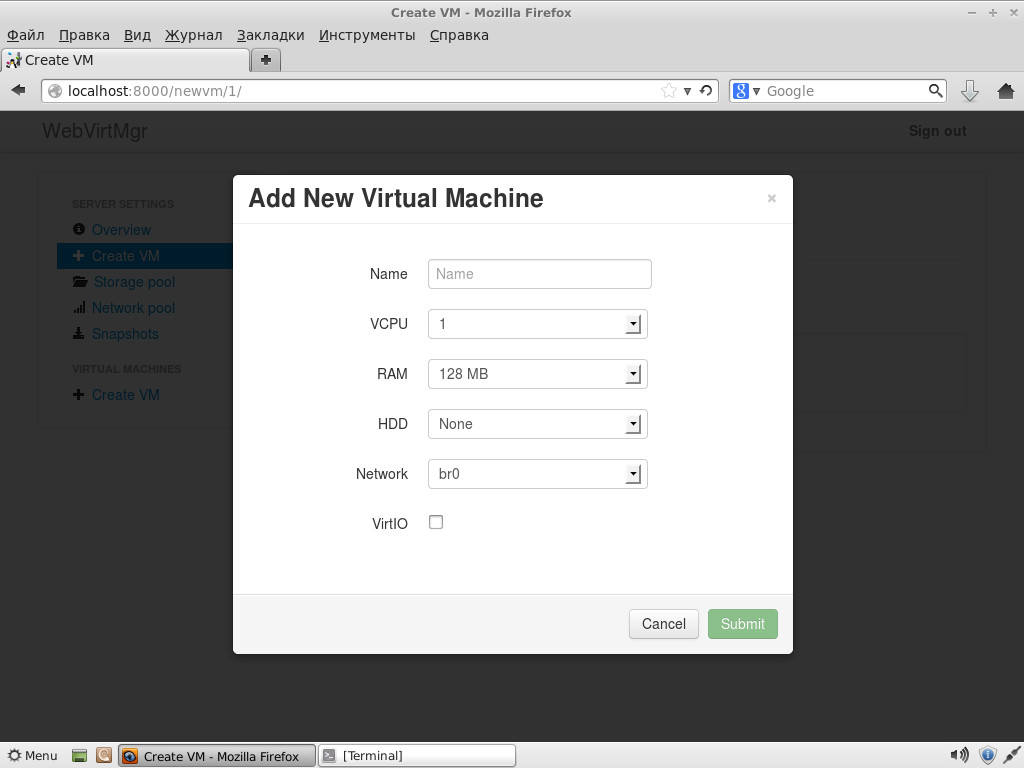This screenshot has width=1024, height=768.
Task: Click the shield icon in system tray
Action: tap(987, 756)
